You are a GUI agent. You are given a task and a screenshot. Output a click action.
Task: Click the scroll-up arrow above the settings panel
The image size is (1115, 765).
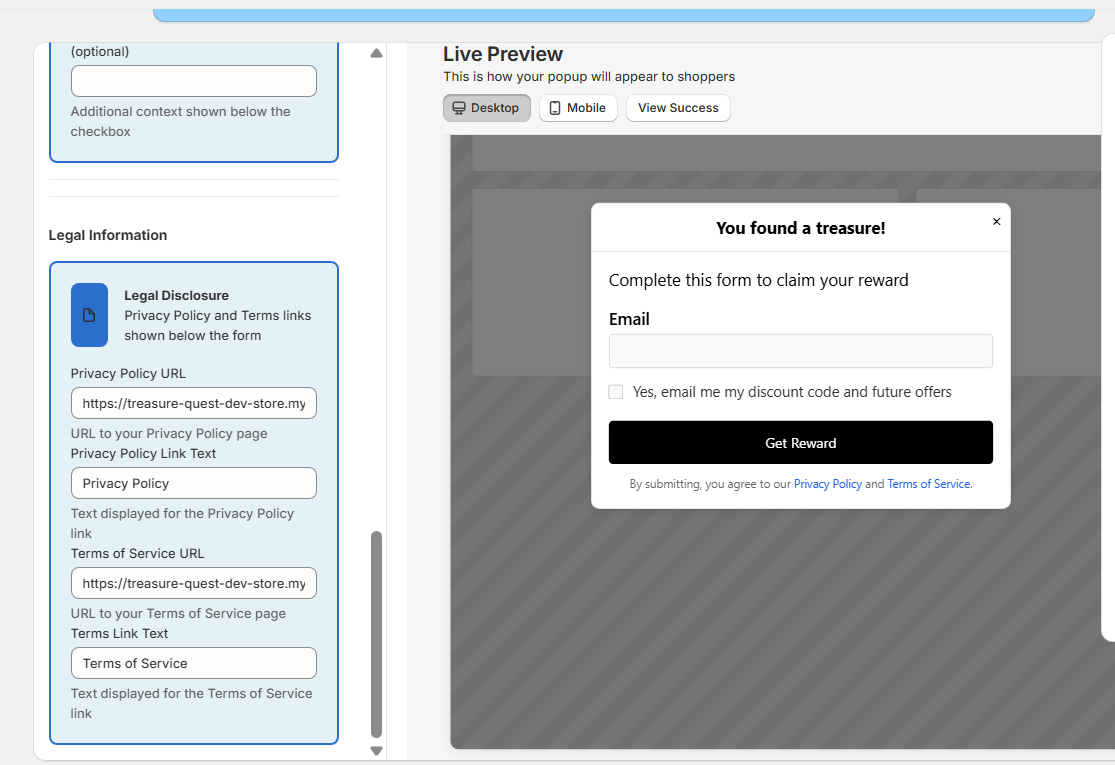click(376, 52)
